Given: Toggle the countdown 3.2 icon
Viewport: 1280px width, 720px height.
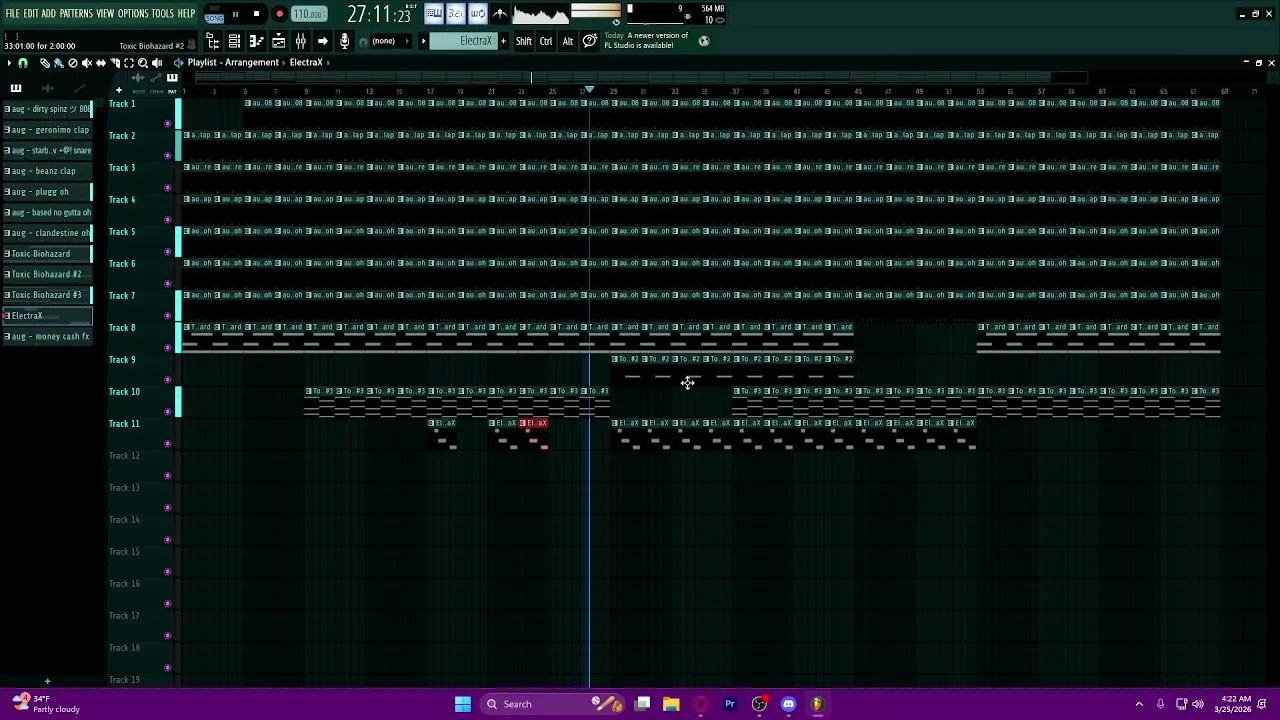Looking at the screenshot, I should coord(455,13).
